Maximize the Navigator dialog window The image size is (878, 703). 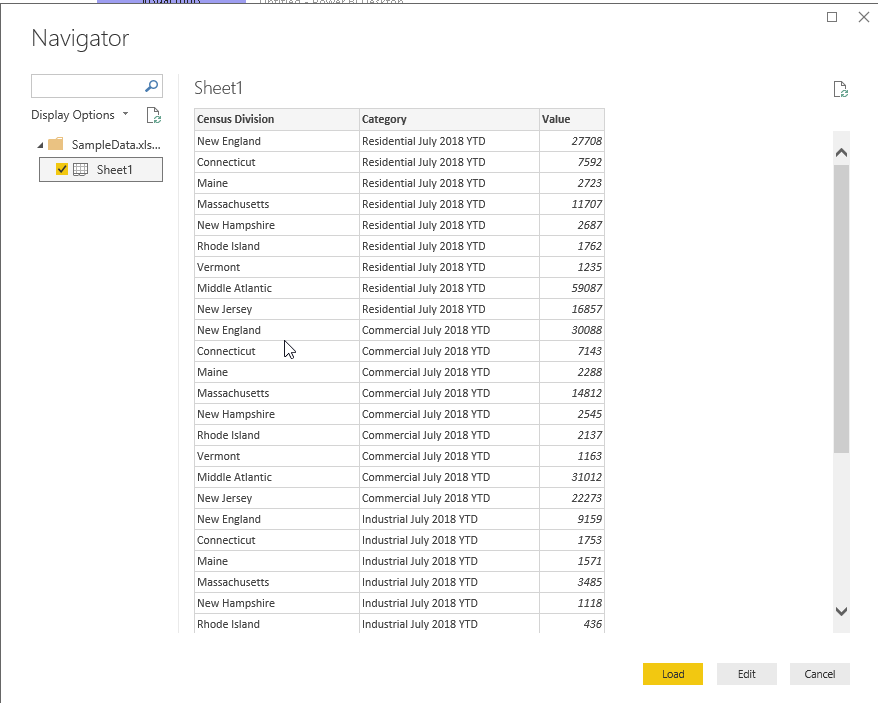pyautogui.click(x=832, y=17)
